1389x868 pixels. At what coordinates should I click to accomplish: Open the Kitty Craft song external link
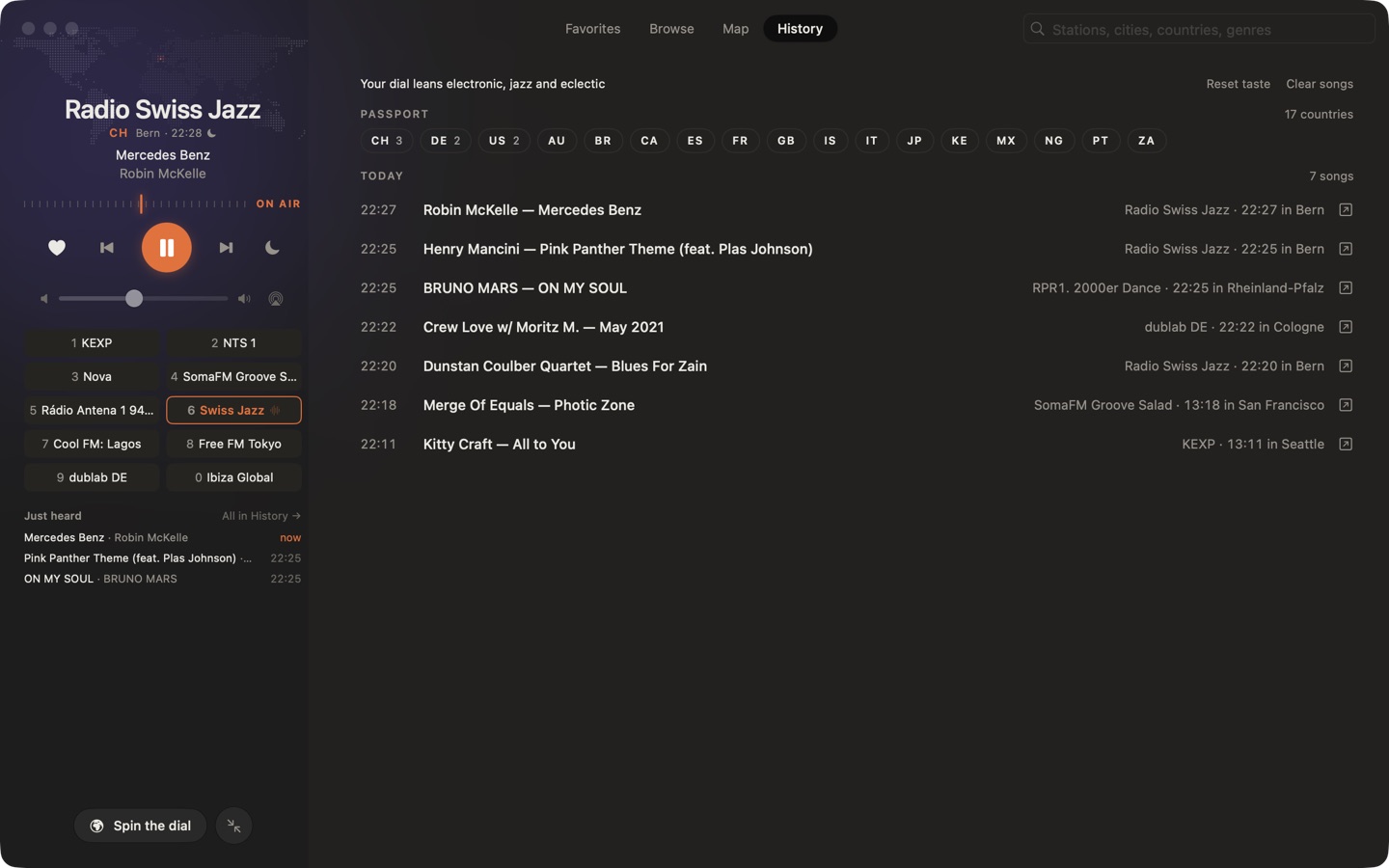pyautogui.click(x=1346, y=445)
